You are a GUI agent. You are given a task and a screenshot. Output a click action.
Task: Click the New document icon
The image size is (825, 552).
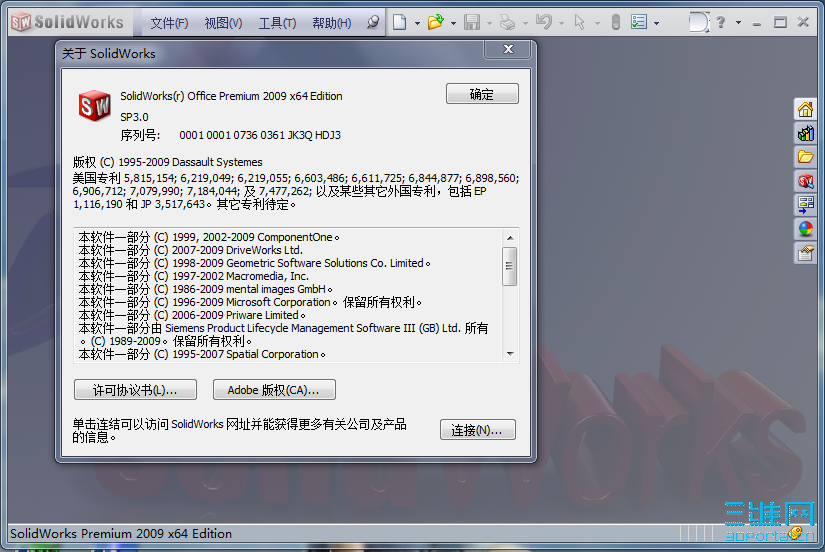point(400,22)
